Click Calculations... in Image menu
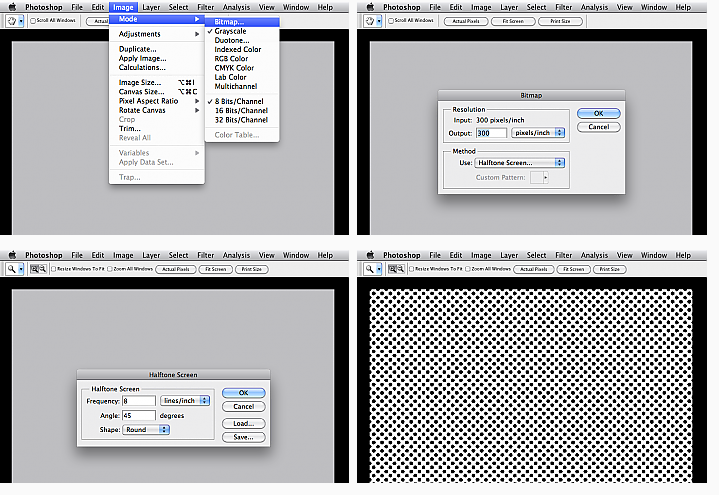719x495 pixels. pos(157,67)
